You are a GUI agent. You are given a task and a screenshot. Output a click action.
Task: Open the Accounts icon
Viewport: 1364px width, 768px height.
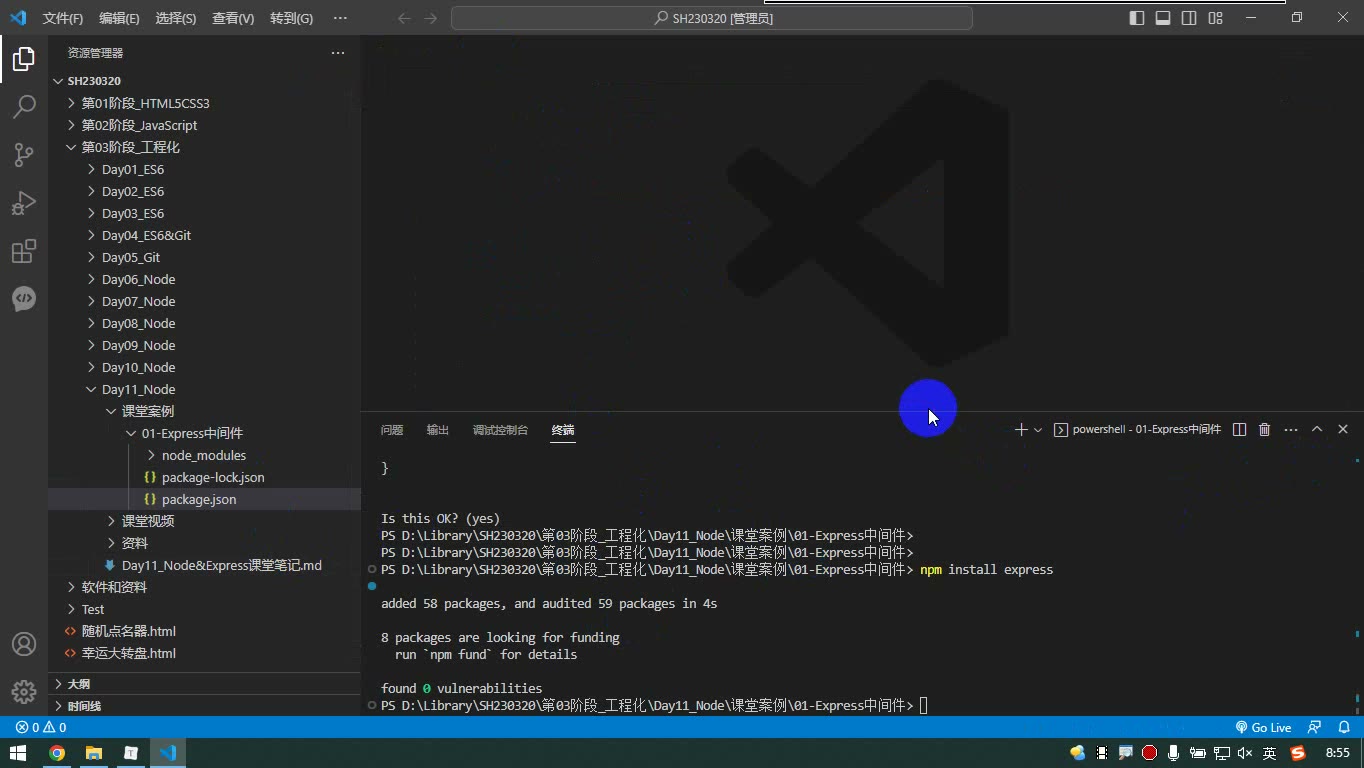tap(24, 644)
